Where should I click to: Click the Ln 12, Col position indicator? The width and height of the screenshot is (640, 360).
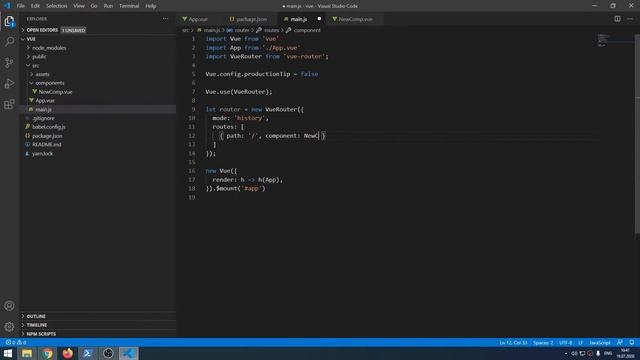click(513, 342)
